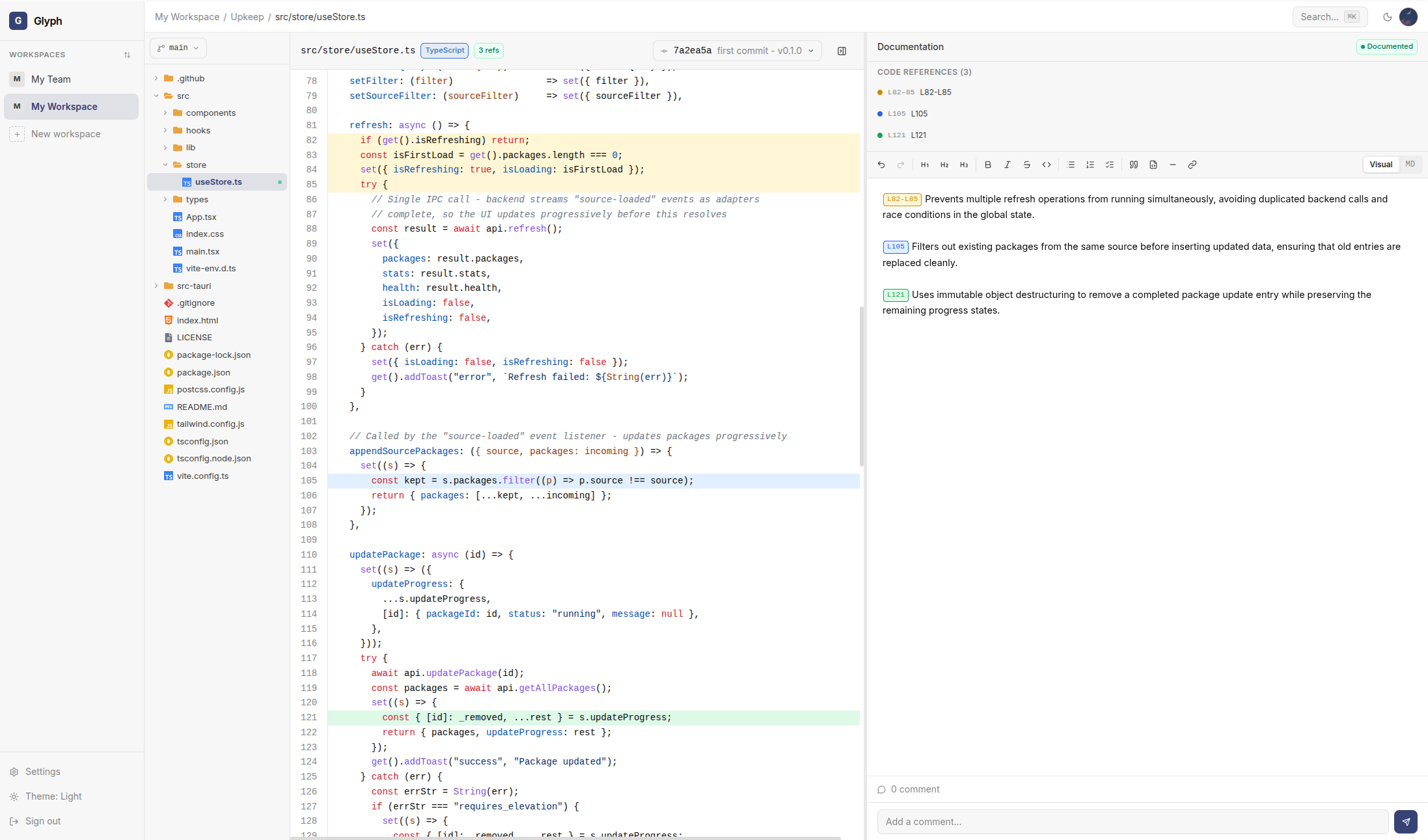Toggle bold formatting in doc toolbar

[988, 165]
